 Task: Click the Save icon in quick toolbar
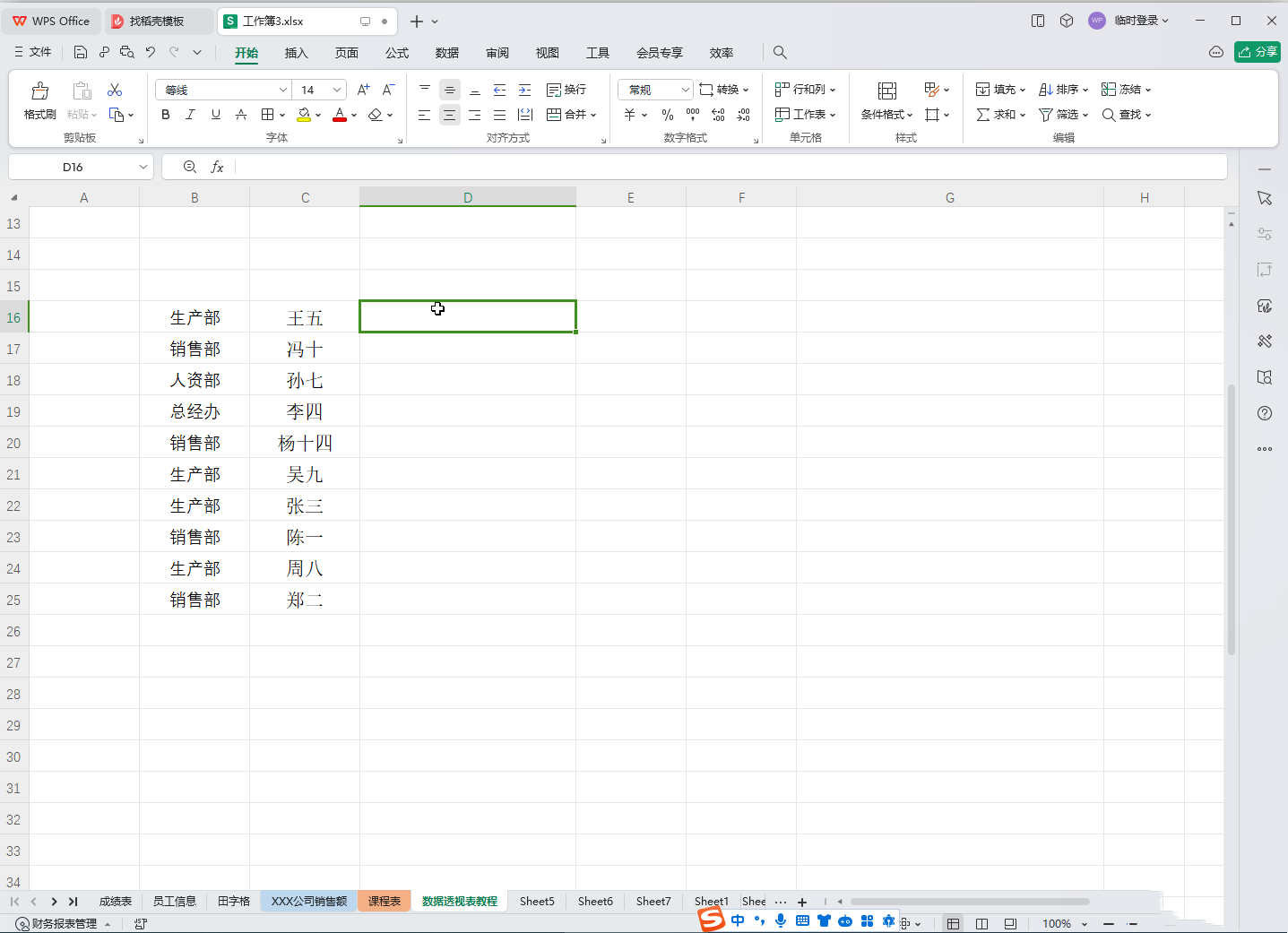[x=81, y=52]
